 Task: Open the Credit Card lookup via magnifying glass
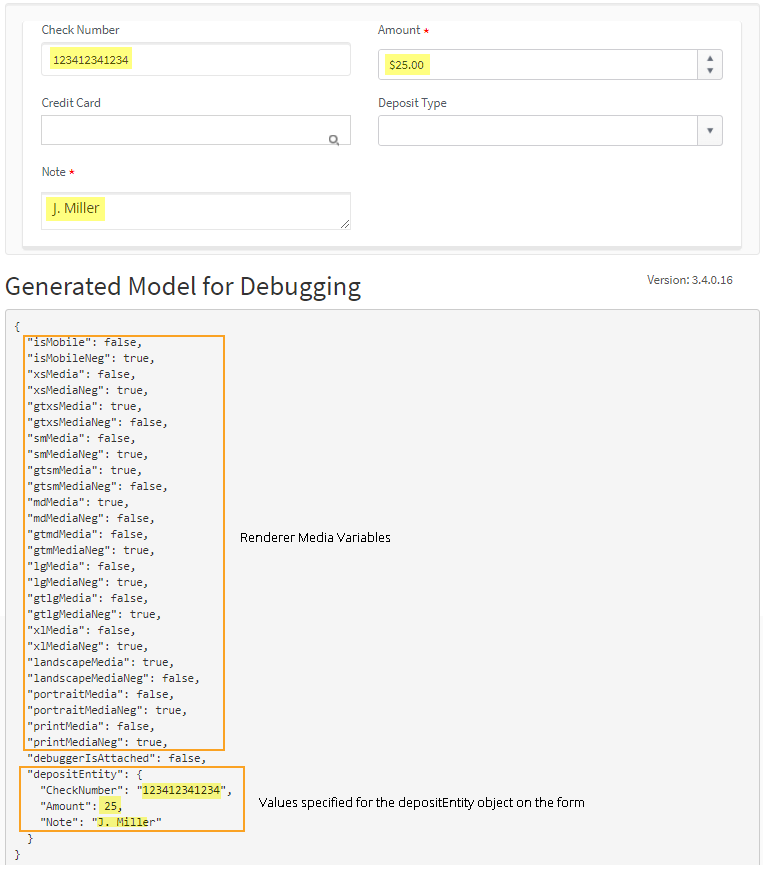coord(334,139)
